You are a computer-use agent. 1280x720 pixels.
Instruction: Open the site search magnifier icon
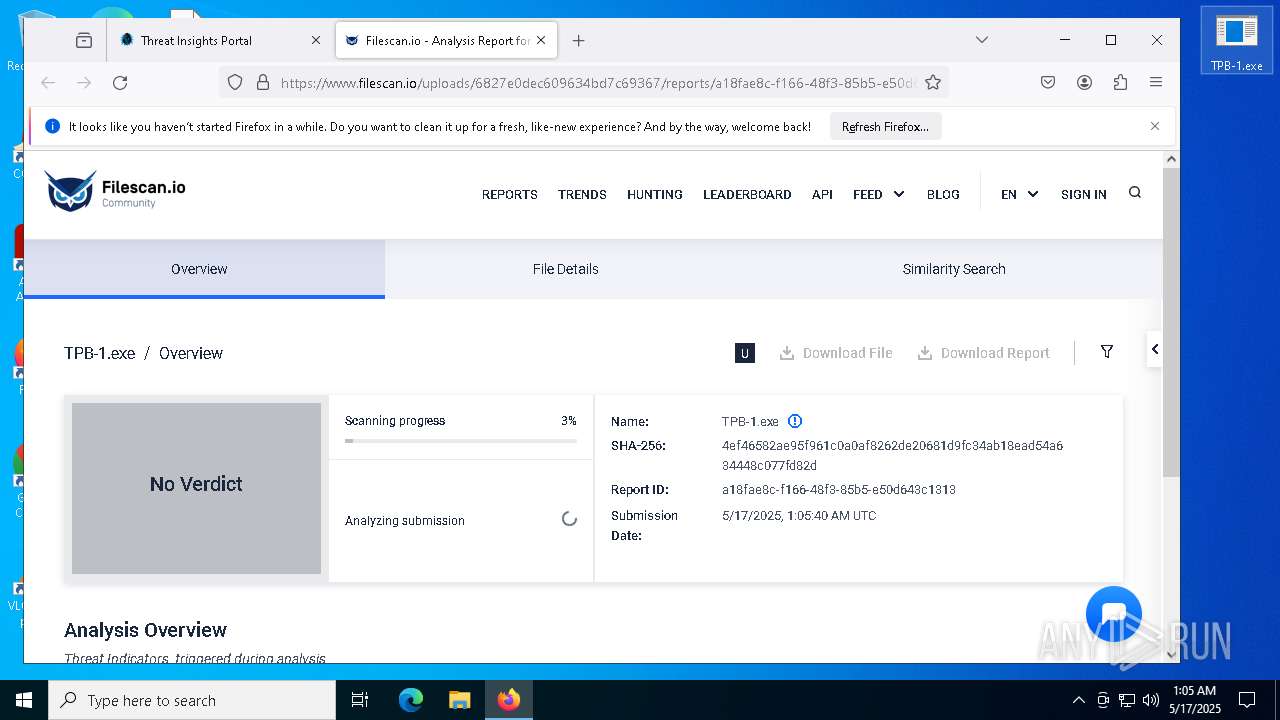(1135, 193)
